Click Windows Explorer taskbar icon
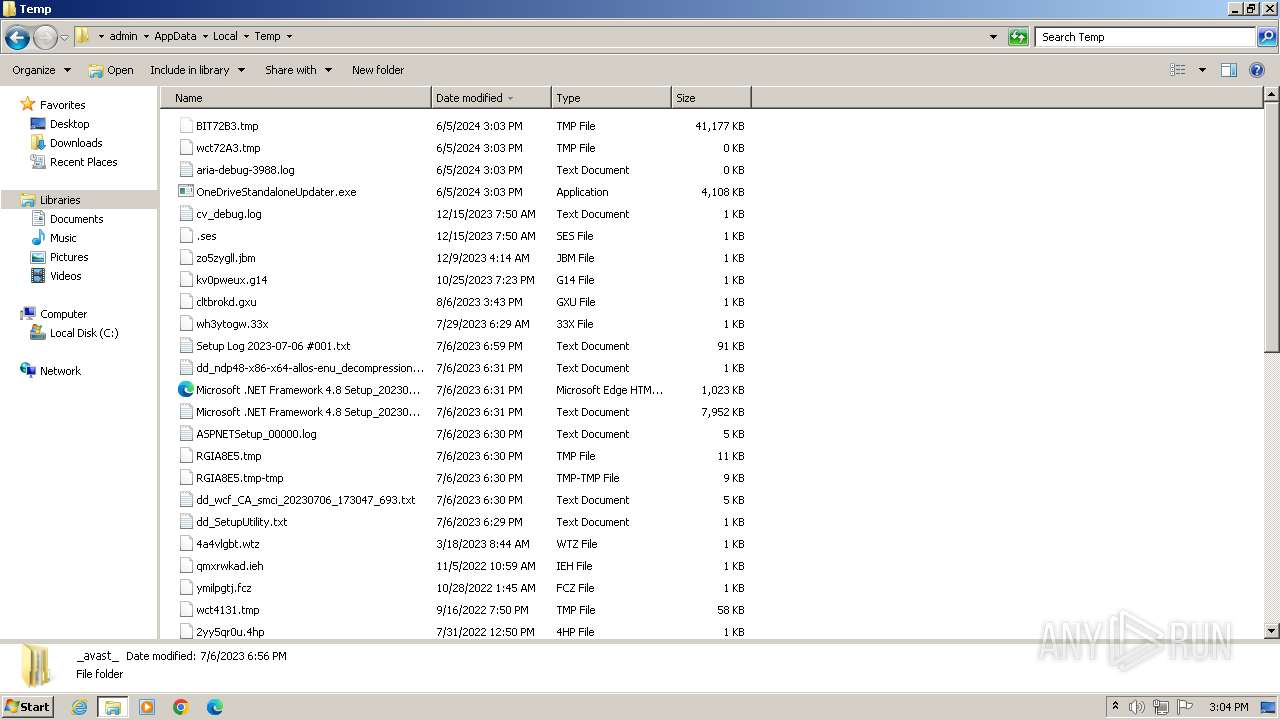This screenshot has width=1280, height=720. click(x=113, y=707)
